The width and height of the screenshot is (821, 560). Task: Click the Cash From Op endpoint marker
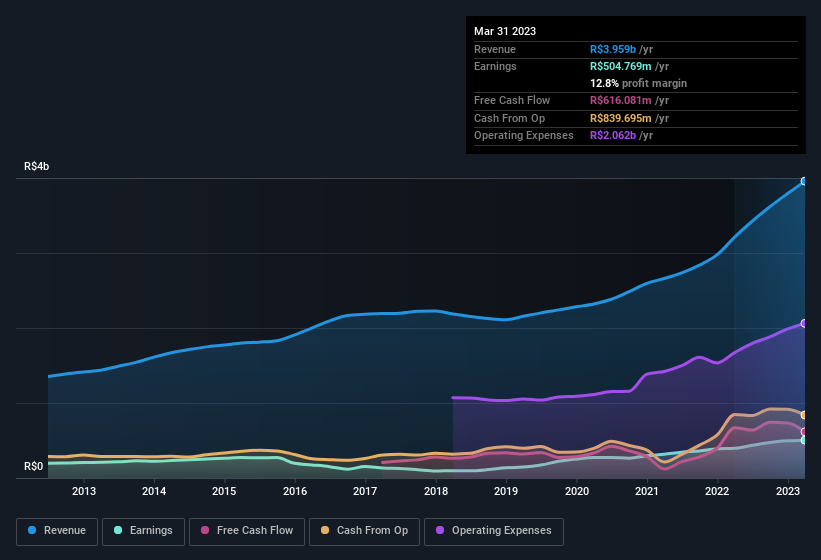[x=804, y=415]
